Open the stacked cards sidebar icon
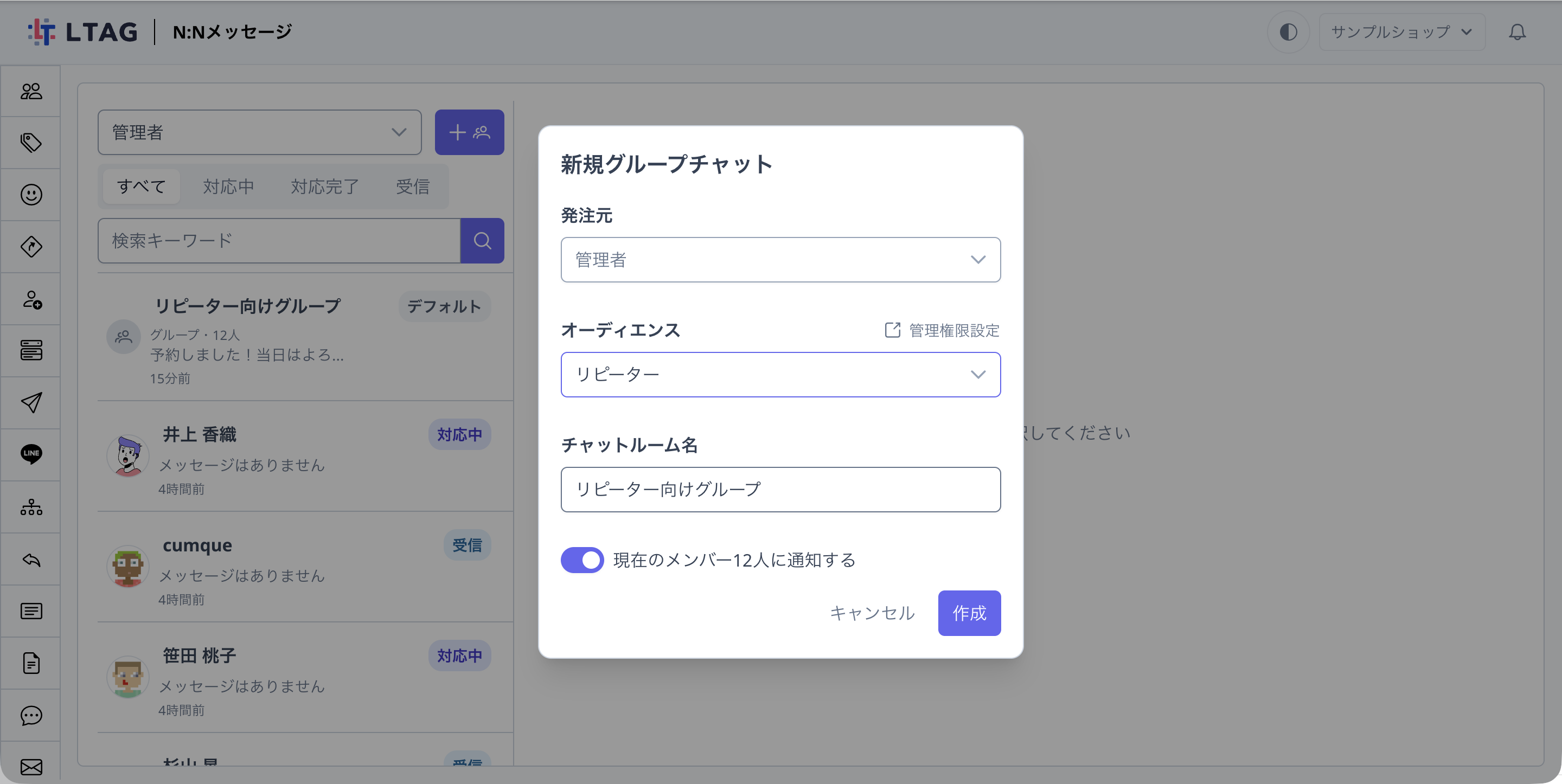 [31, 350]
